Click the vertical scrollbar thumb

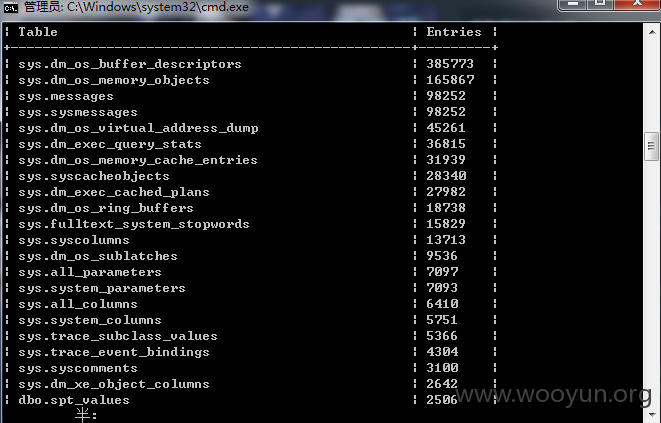(x=651, y=146)
